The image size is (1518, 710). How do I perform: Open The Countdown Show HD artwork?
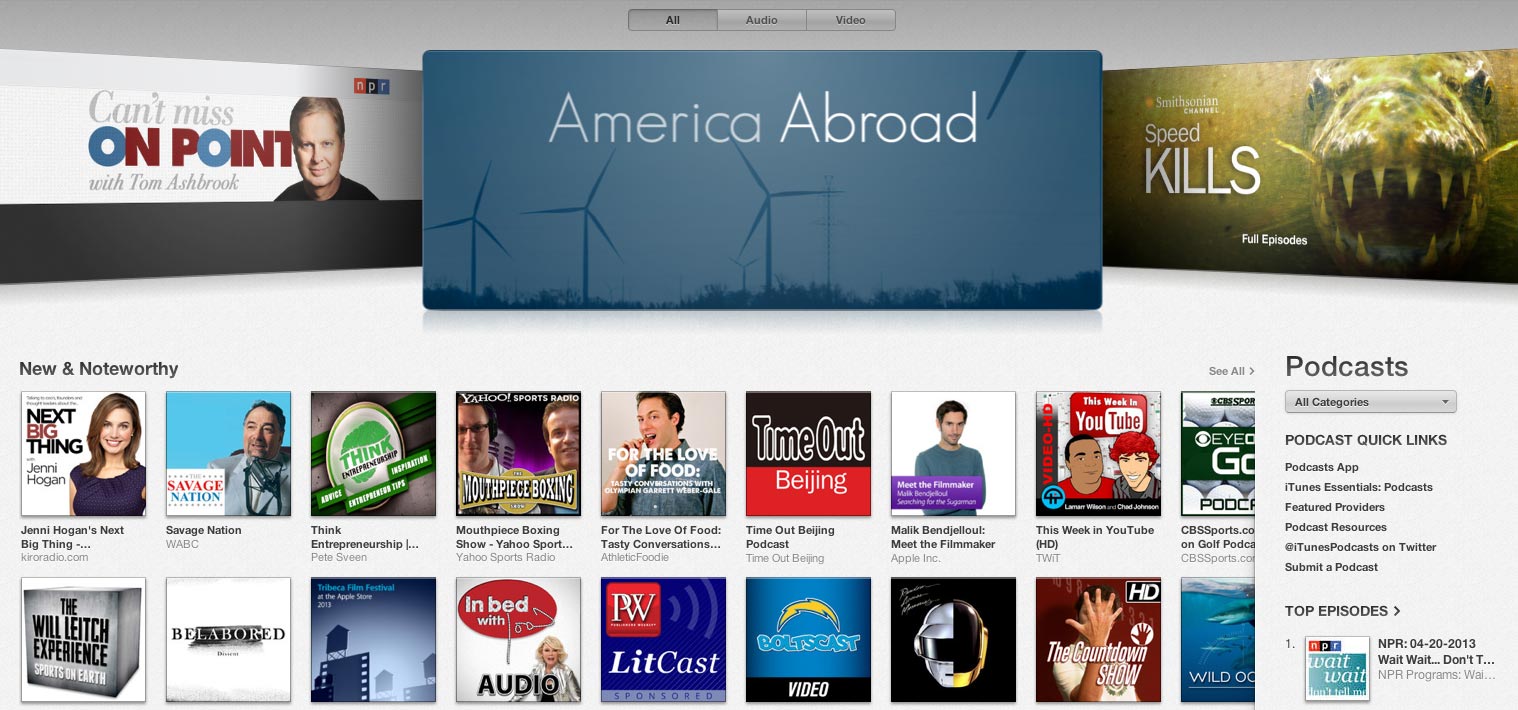click(x=1098, y=640)
